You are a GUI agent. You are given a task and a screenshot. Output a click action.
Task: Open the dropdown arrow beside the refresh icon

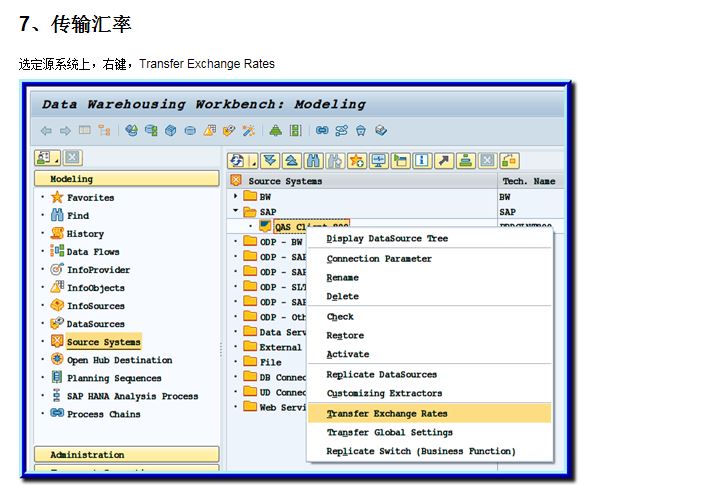point(253,161)
